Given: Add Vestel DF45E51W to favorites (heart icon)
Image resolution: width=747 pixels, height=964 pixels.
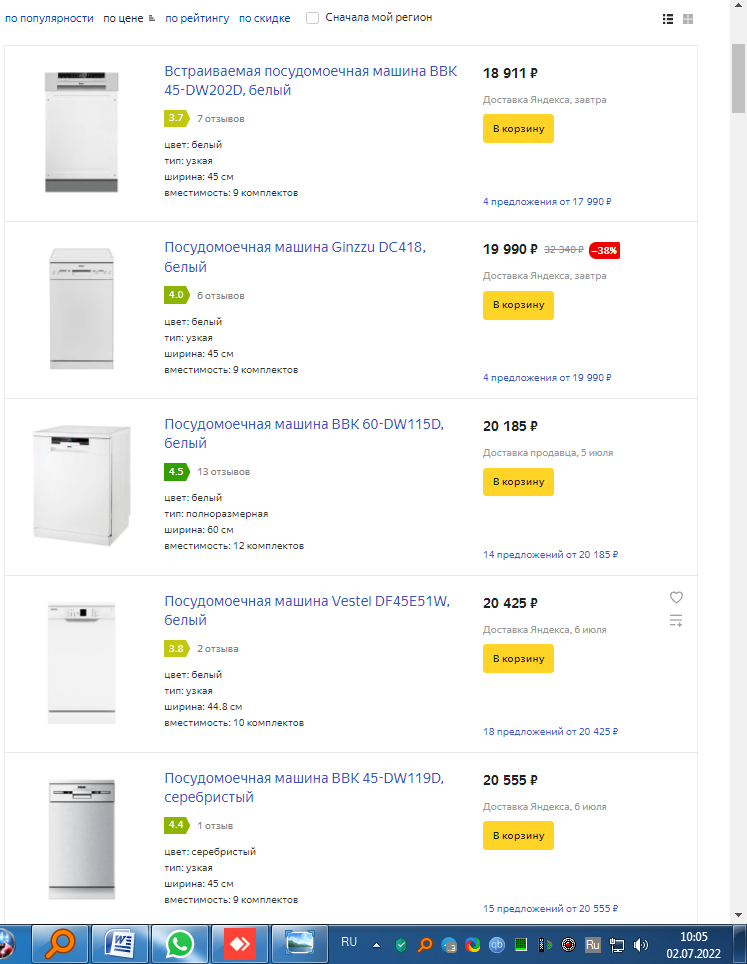Looking at the screenshot, I should 676,597.
